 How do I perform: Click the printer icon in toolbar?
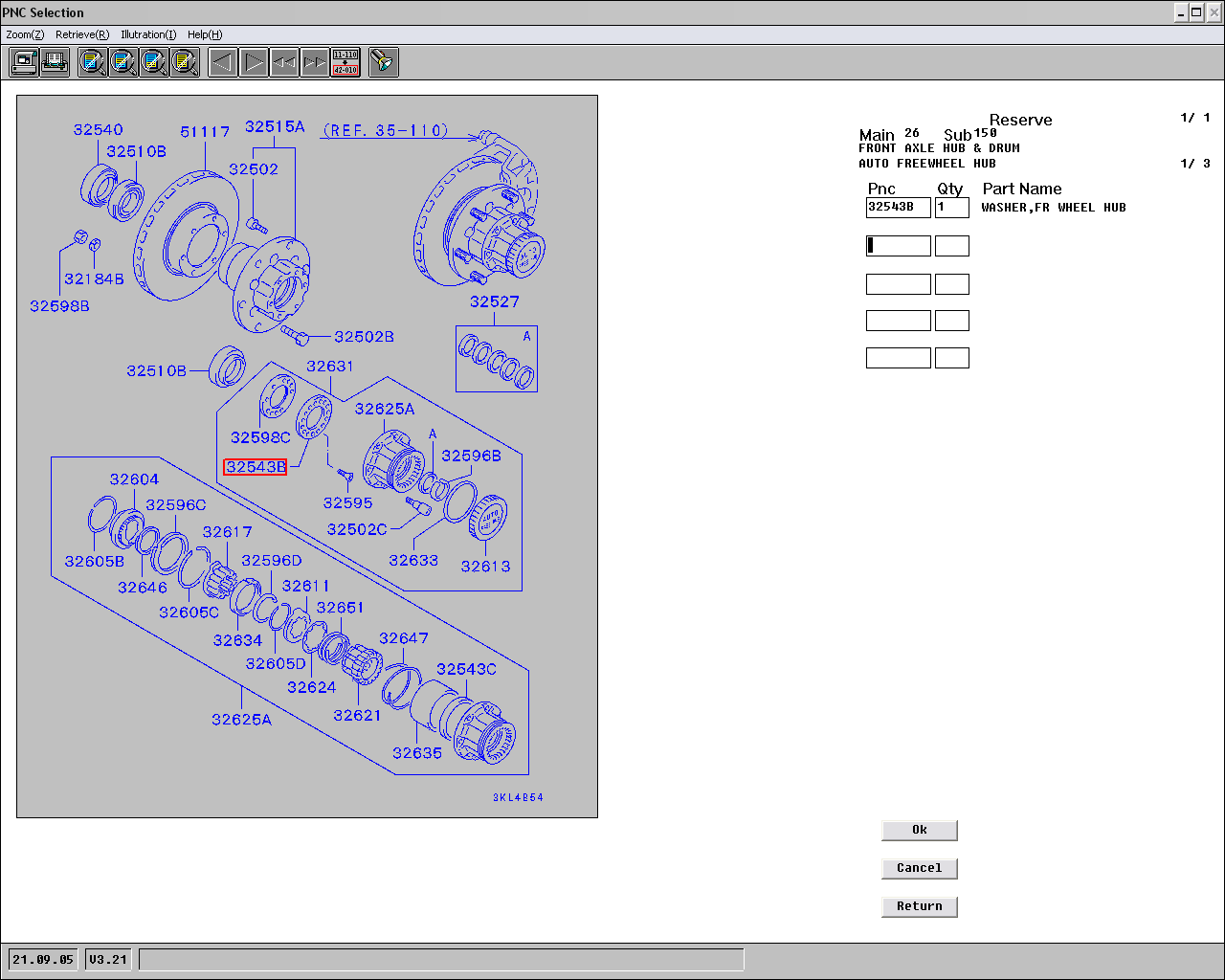[55, 62]
